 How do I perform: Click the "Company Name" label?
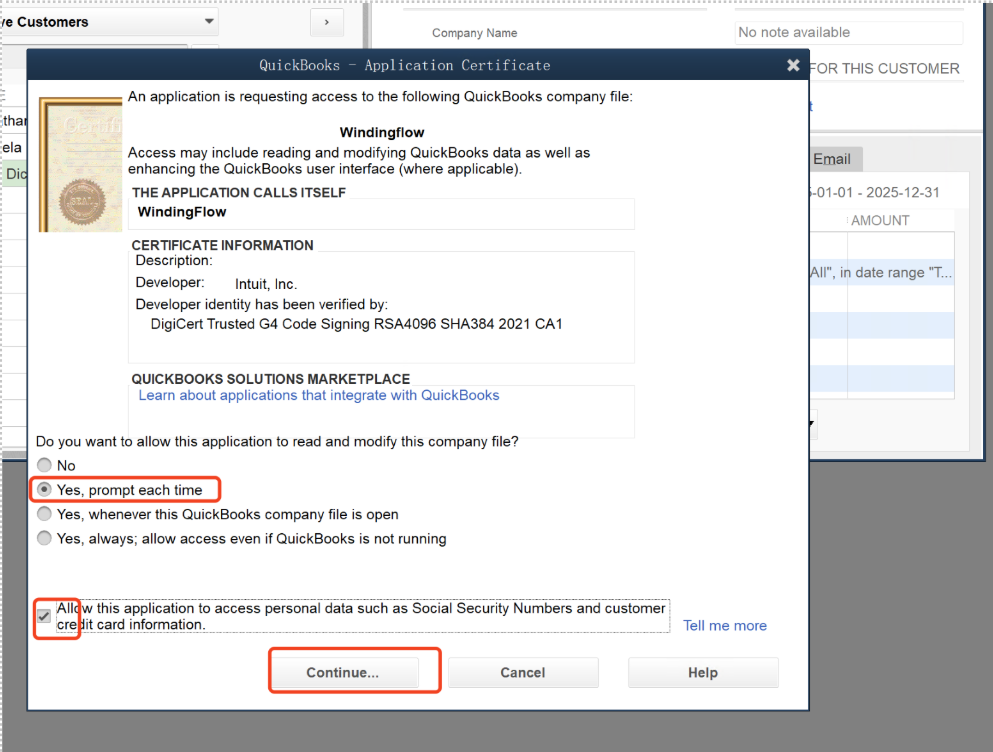click(x=474, y=33)
